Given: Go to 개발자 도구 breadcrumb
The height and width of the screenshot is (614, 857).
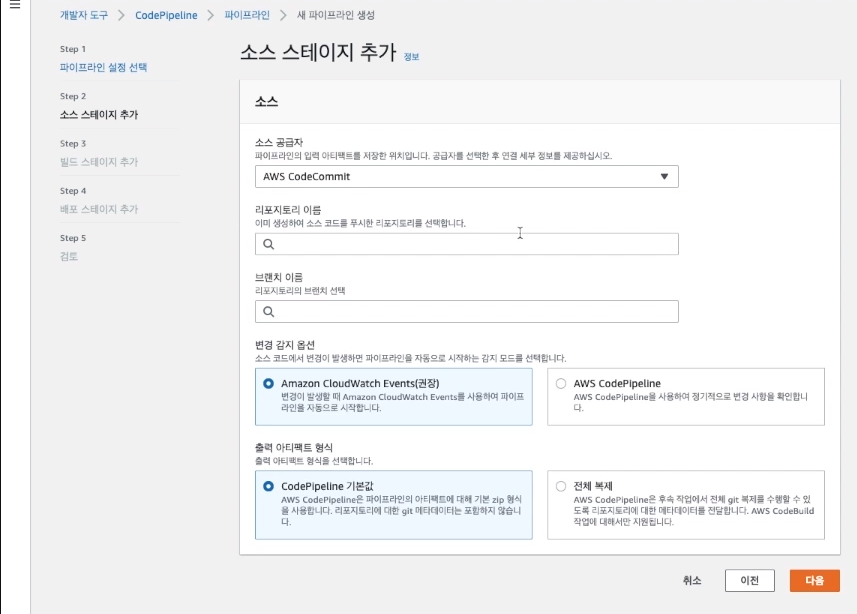Looking at the screenshot, I should point(84,15).
